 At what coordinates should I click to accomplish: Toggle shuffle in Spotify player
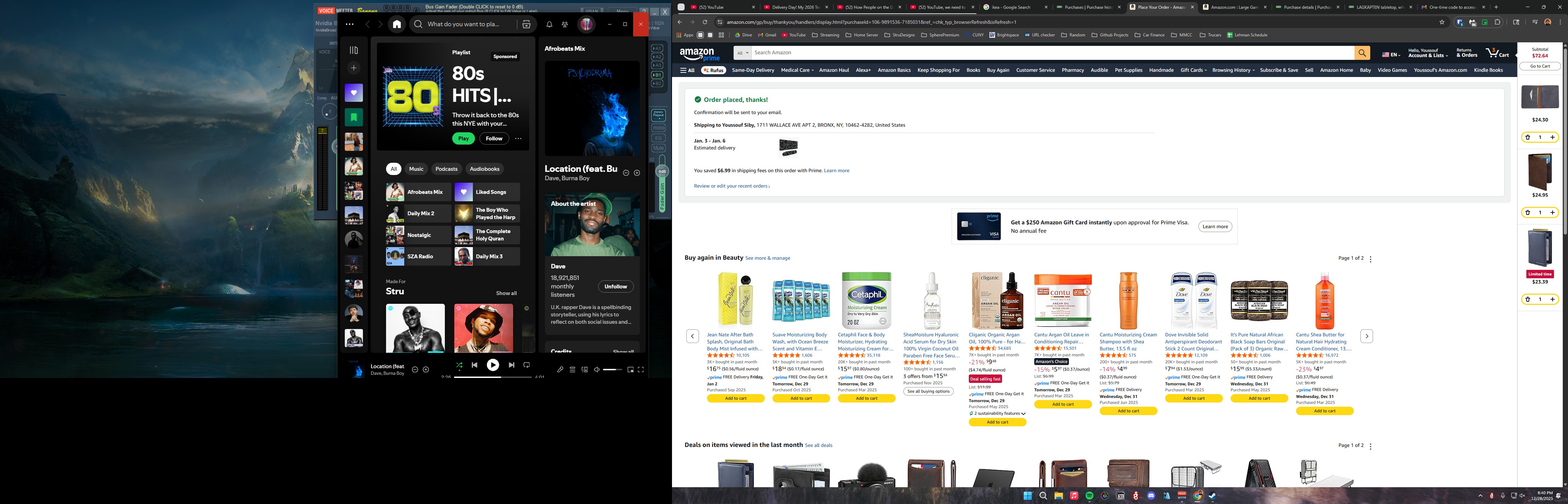459,365
